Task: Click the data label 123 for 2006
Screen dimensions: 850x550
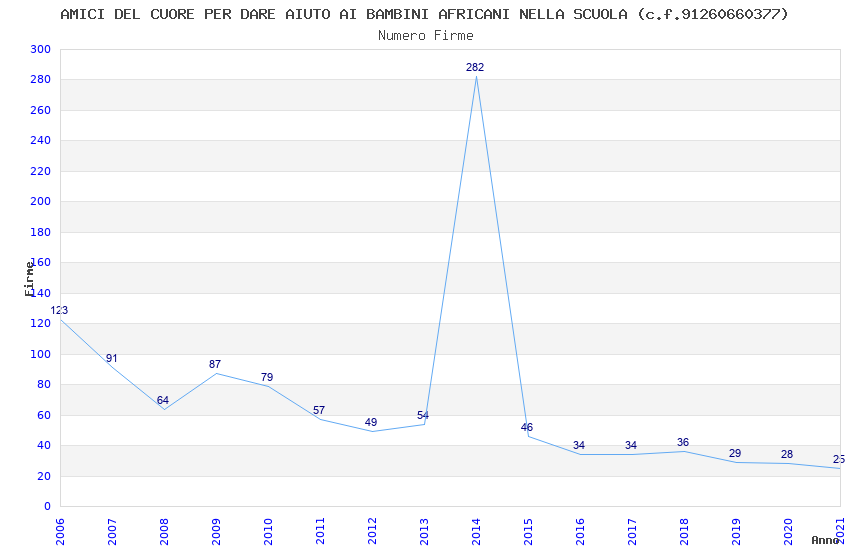Action: [59, 310]
